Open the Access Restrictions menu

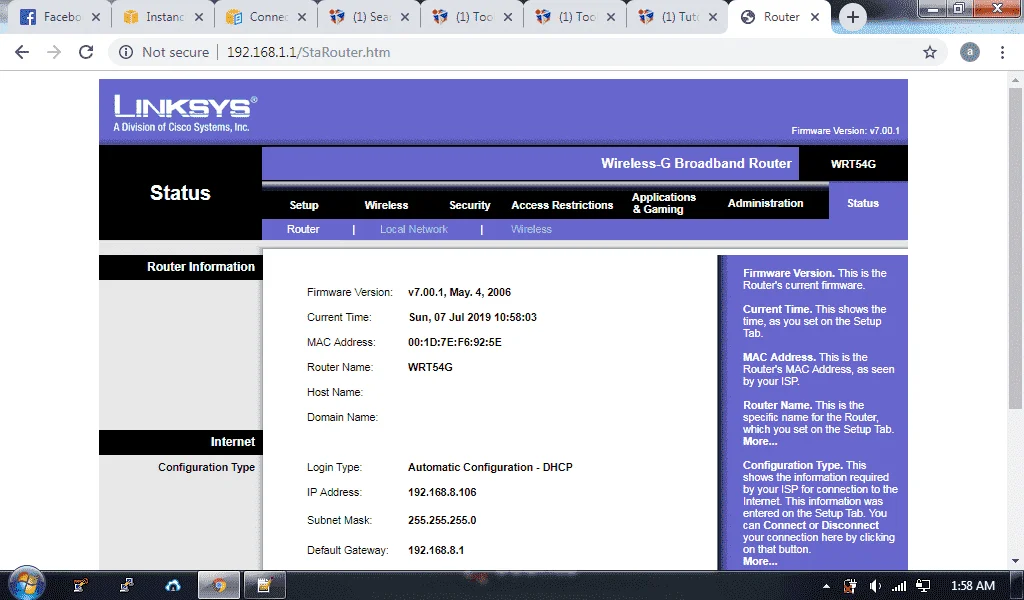pyautogui.click(x=562, y=205)
